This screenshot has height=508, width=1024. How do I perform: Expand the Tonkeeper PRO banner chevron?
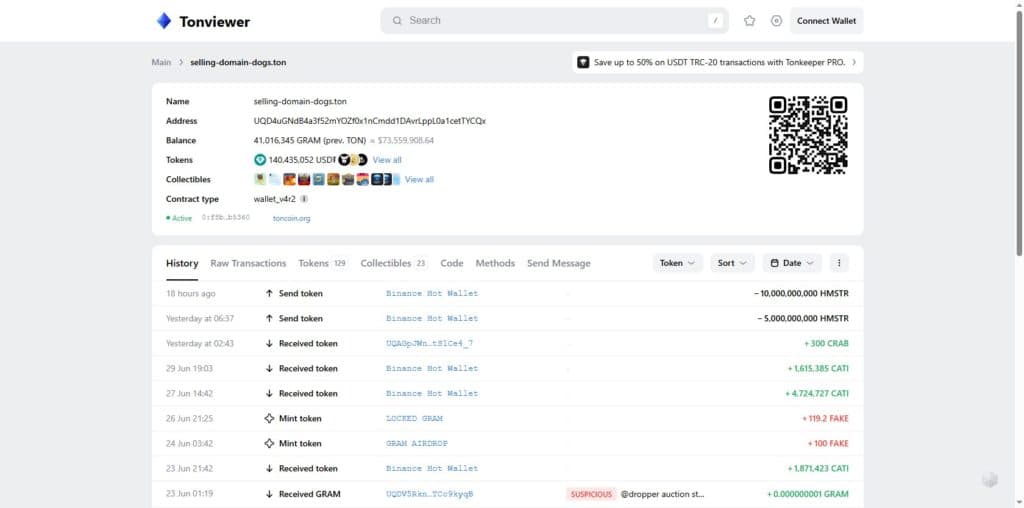pyautogui.click(x=854, y=63)
